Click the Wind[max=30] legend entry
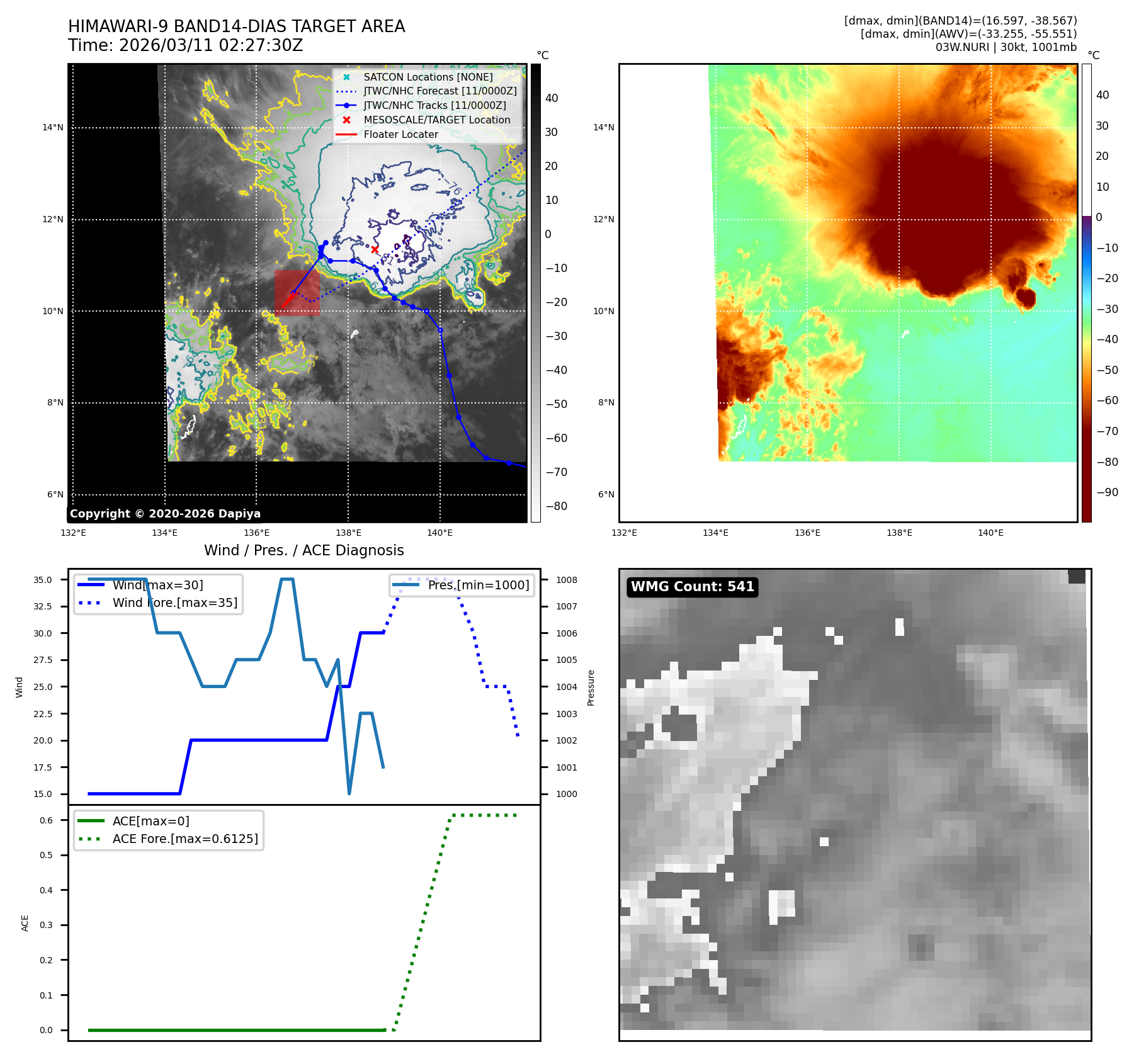The image size is (1134, 1064). tap(157, 585)
